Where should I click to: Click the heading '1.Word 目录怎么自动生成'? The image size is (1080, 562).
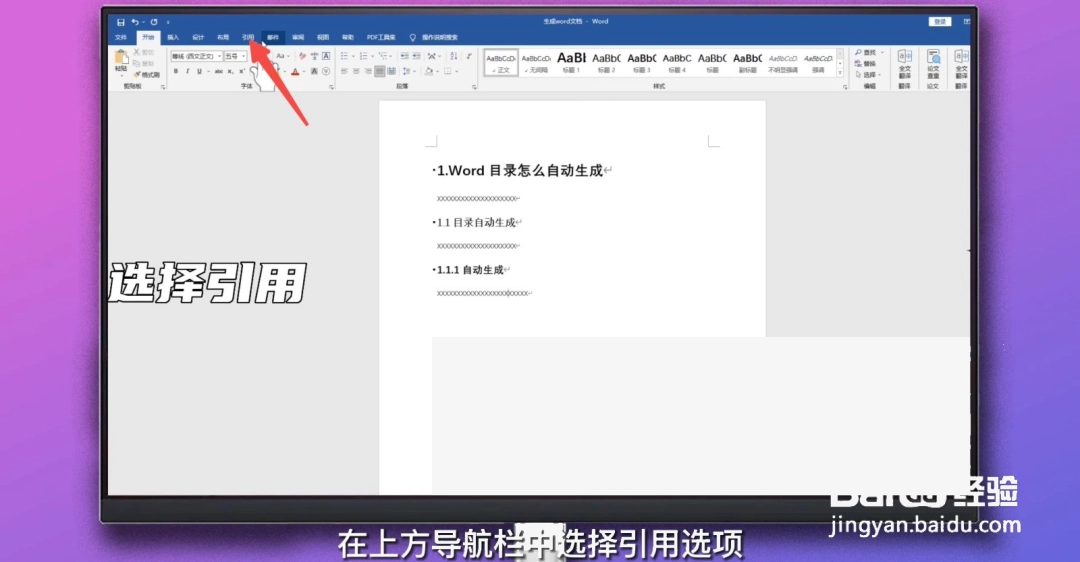point(520,171)
